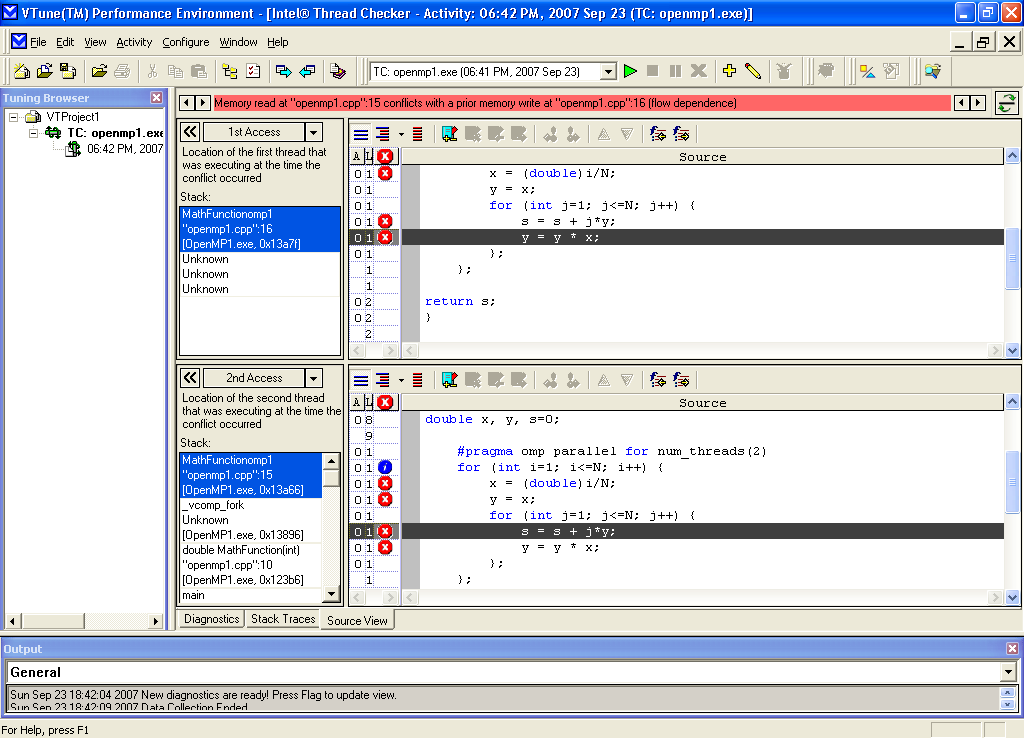Toggle mixed view in upper source pane
Viewport: 1024px width, 738px height.
tap(383, 135)
